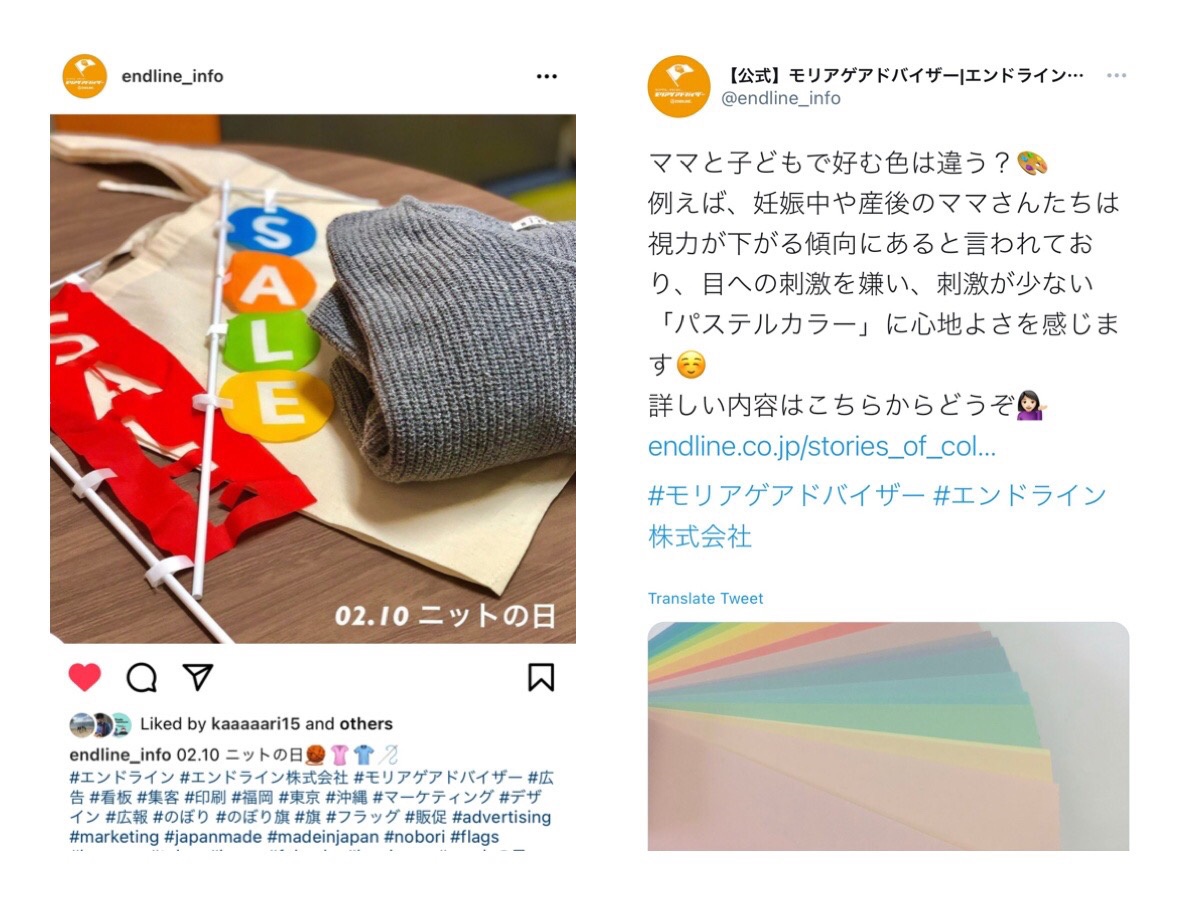This screenshot has height=900, width=1200.
Task: View likers avatars beside Liked by
Action: (x=100, y=724)
